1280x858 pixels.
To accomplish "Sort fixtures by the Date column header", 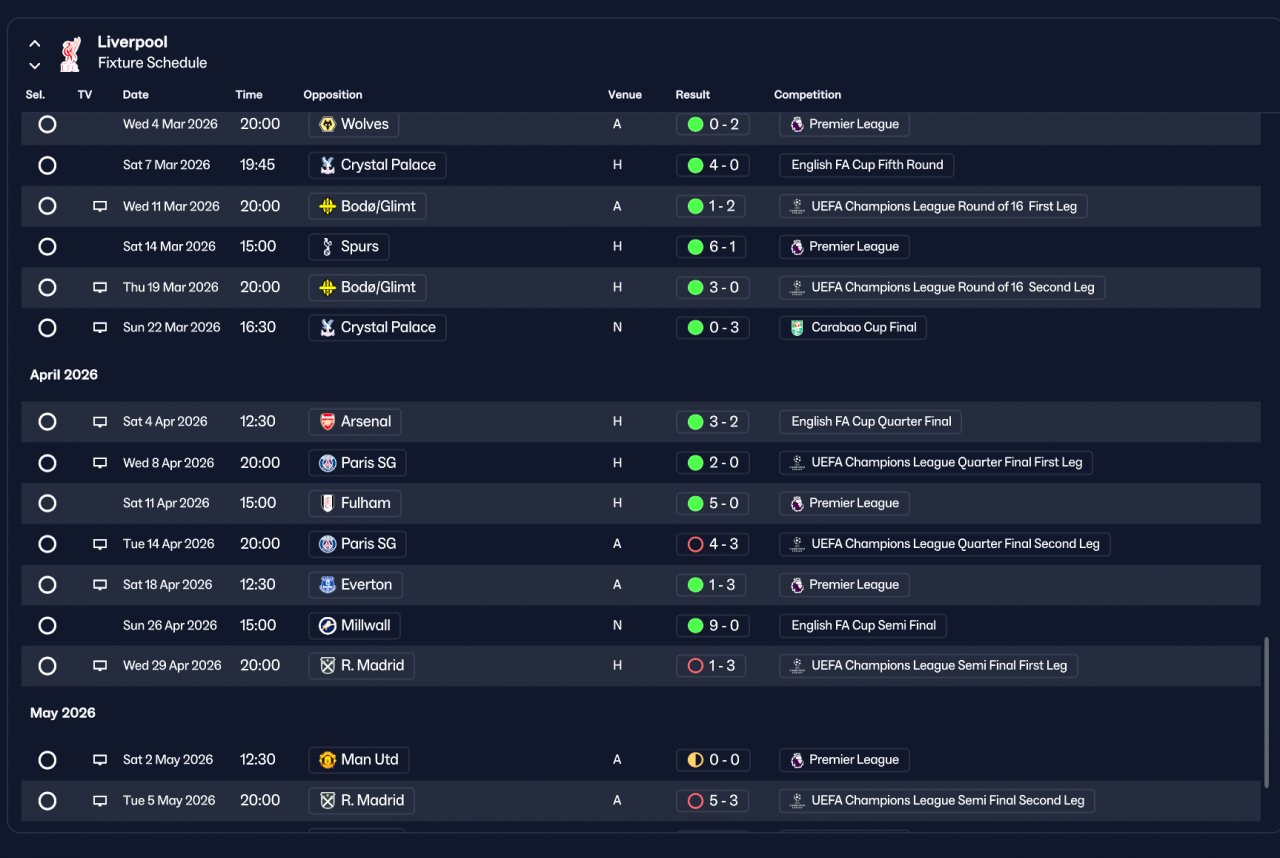I will coord(136,95).
